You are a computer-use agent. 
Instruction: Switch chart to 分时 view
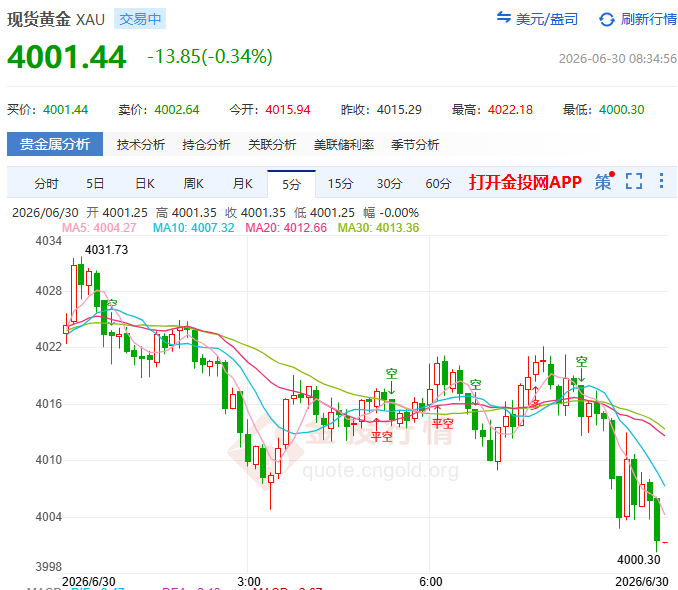click(x=46, y=184)
